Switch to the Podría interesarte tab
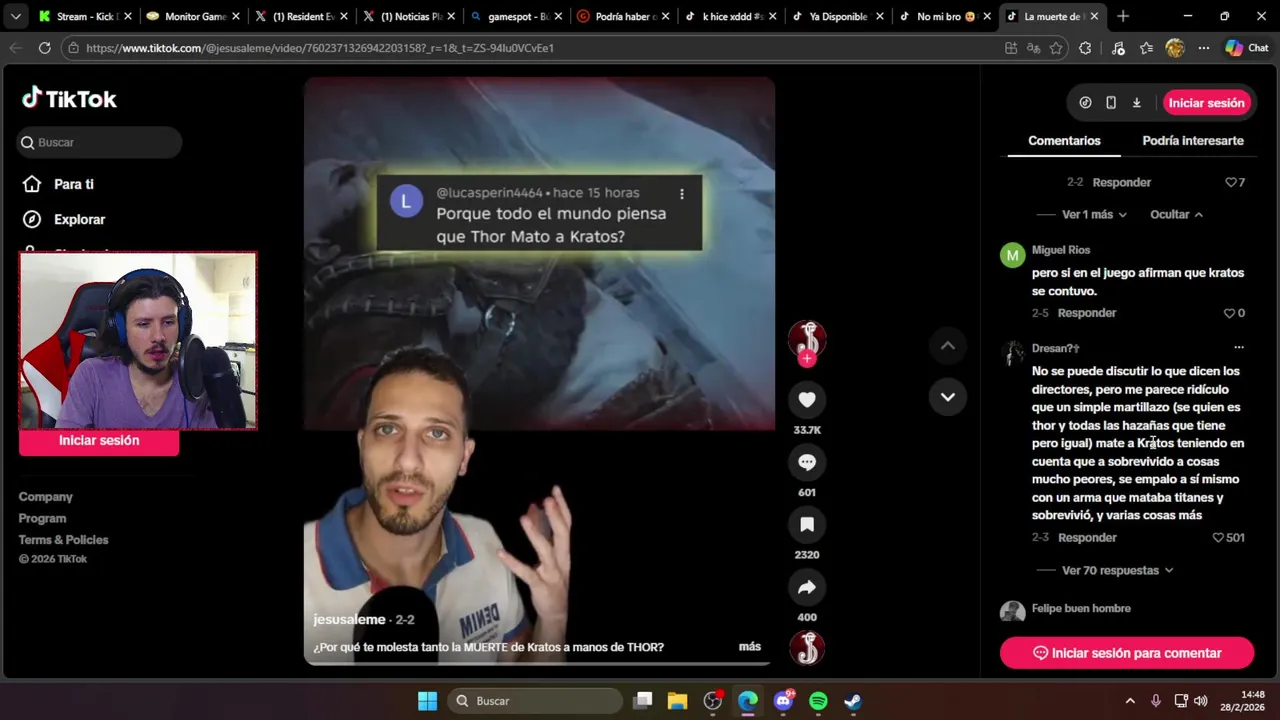The width and height of the screenshot is (1280, 720). point(1193,141)
